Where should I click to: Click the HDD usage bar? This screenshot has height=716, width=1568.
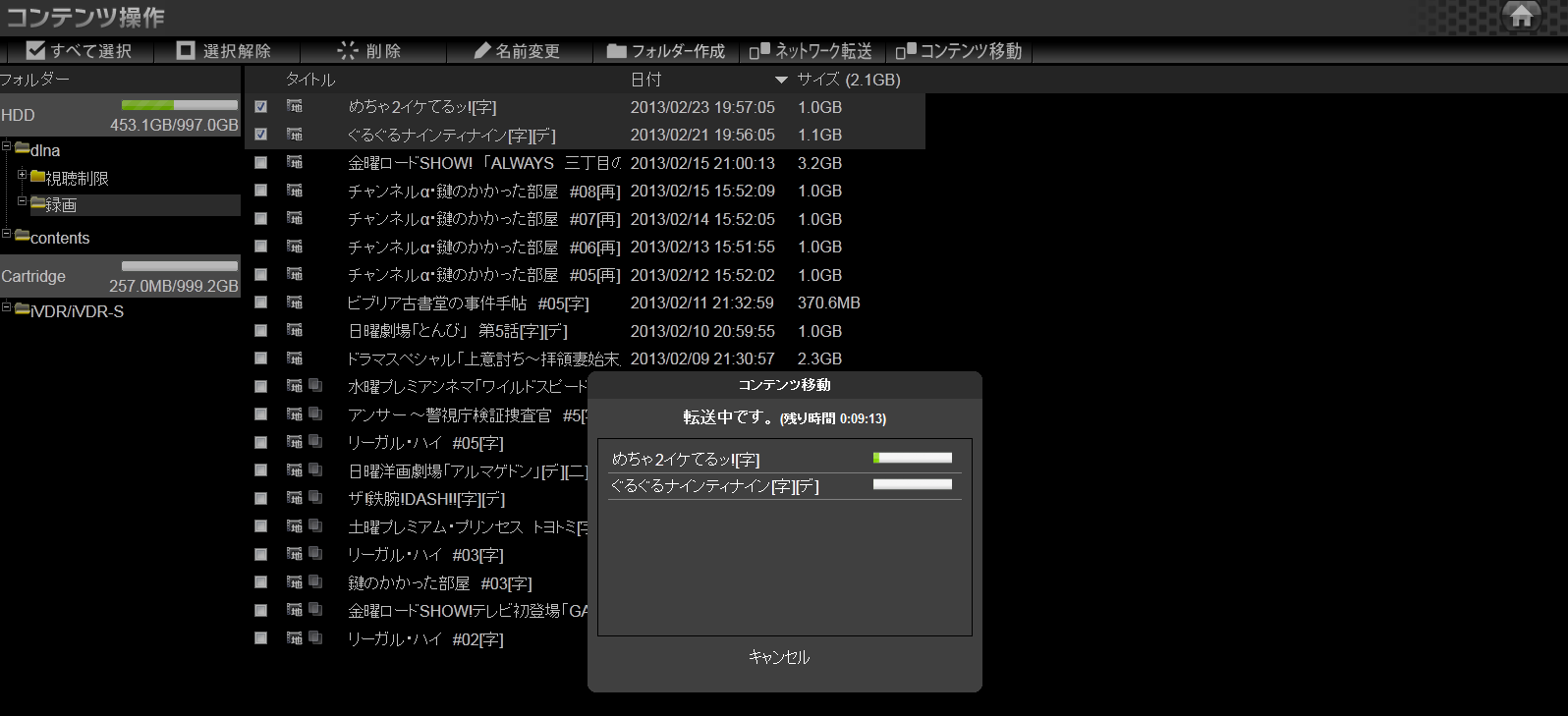pyautogui.click(x=180, y=104)
